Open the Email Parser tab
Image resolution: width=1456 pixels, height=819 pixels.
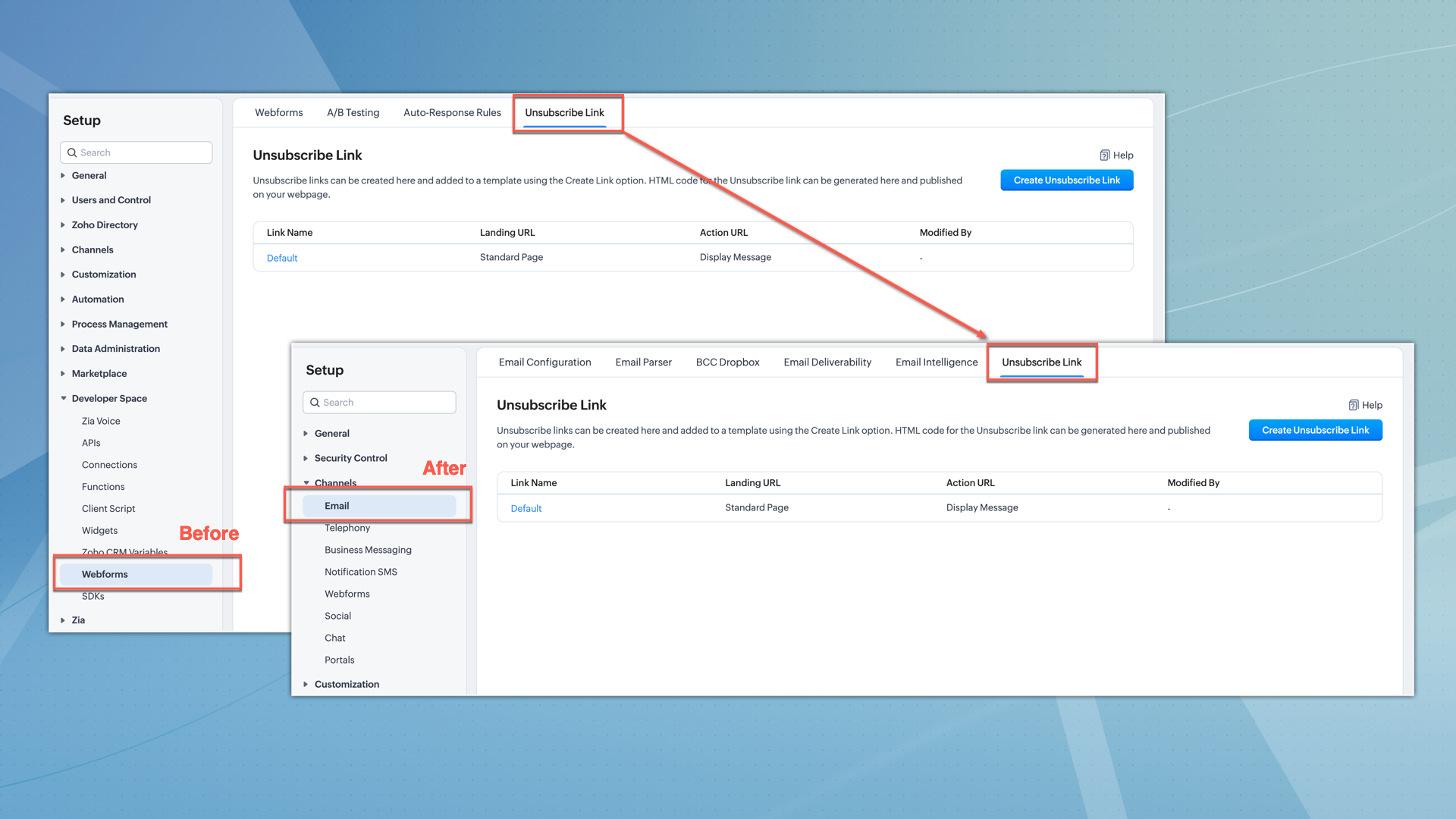643,362
